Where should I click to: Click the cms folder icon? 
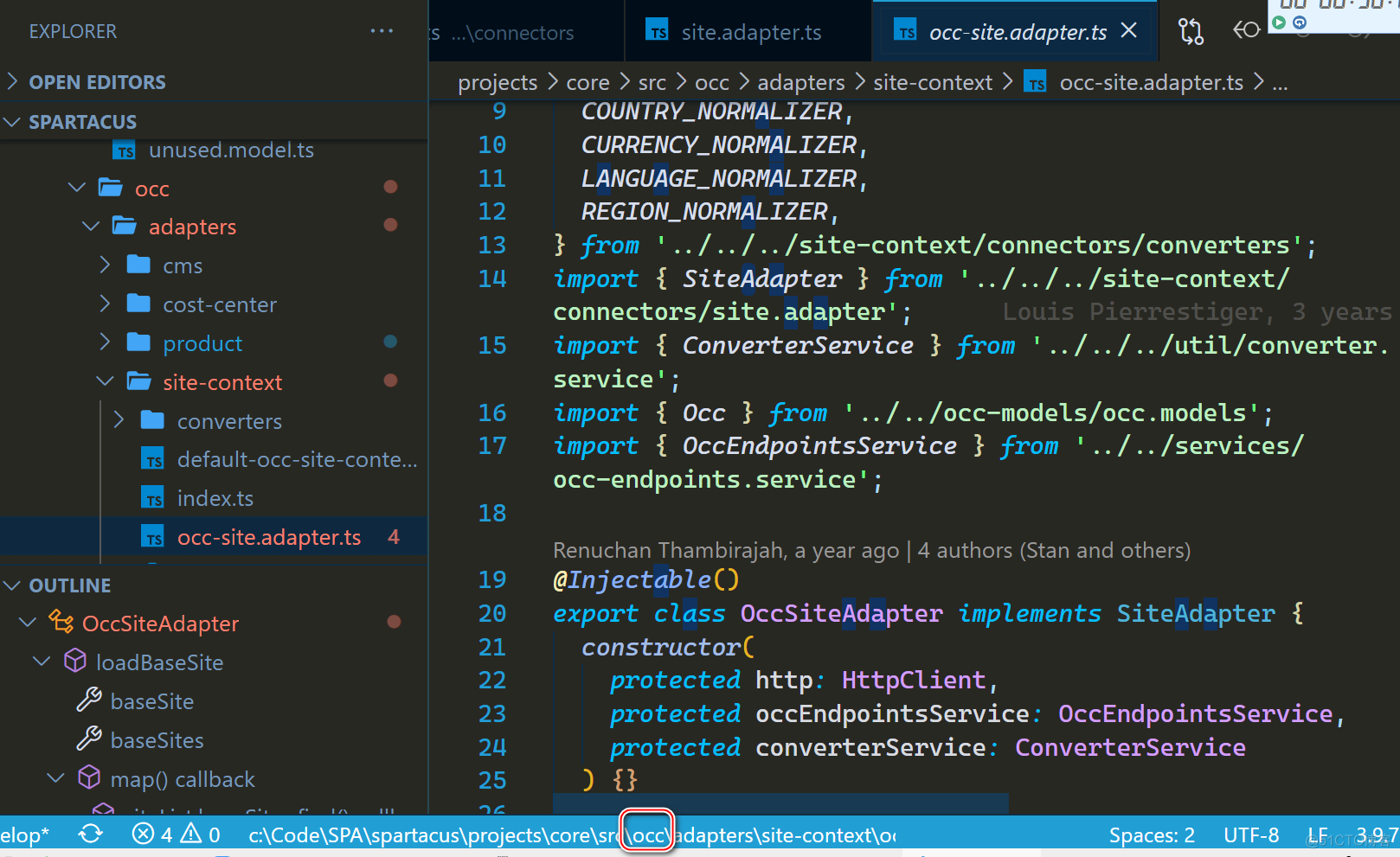tap(138, 265)
